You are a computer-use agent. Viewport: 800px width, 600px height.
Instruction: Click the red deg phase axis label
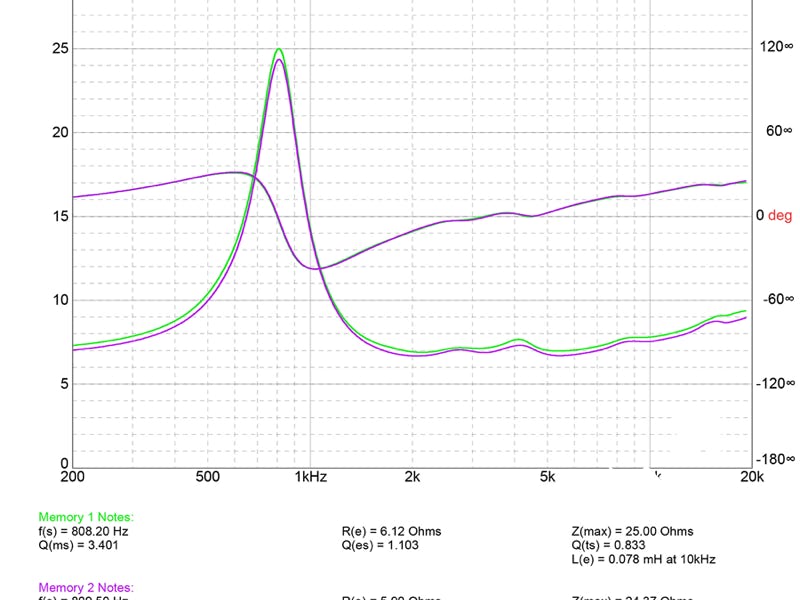(x=780, y=215)
